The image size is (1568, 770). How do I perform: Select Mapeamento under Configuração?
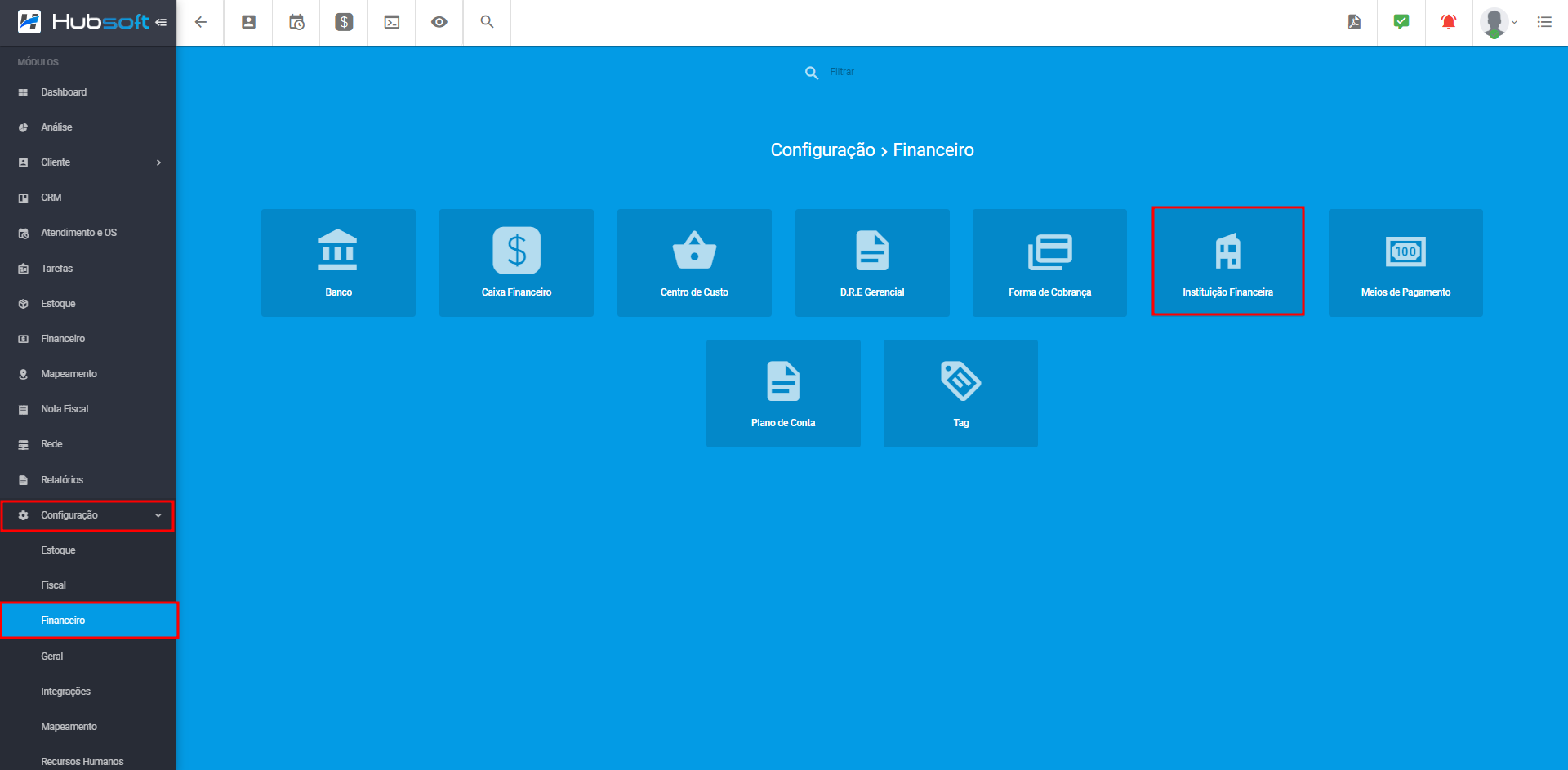[x=88, y=727]
